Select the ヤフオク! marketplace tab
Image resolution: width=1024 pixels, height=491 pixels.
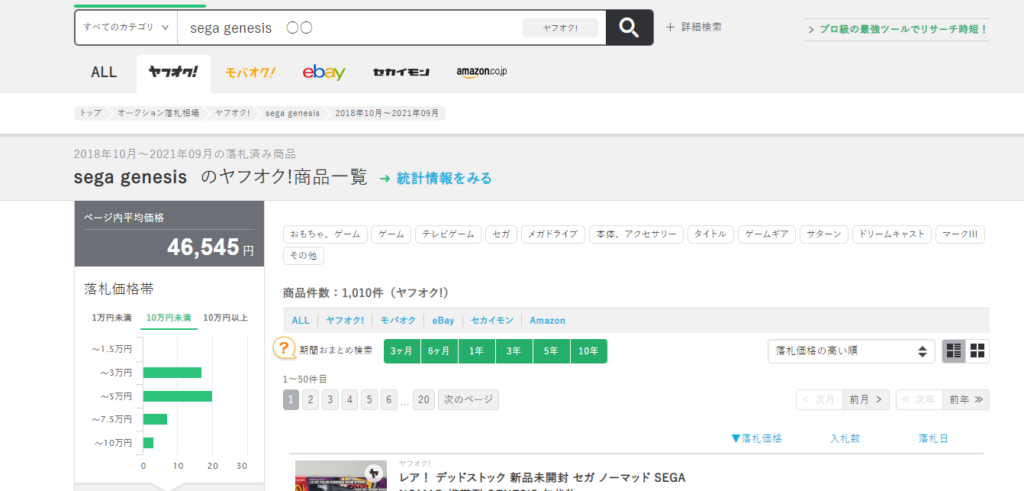click(x=173, y=73)
